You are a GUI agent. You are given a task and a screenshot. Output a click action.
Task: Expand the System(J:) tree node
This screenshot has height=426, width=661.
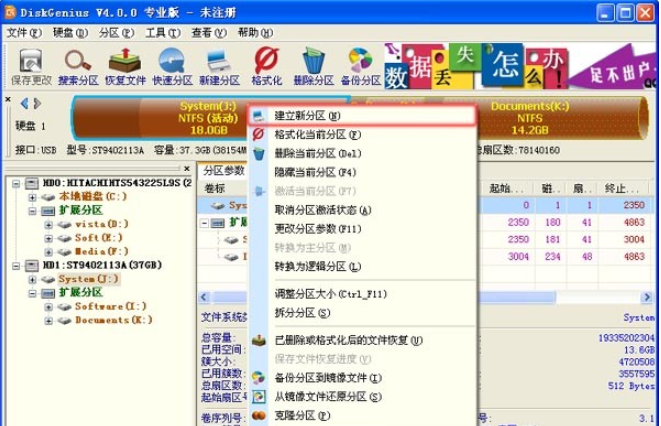pyautogui.click(x=32, y=279)
